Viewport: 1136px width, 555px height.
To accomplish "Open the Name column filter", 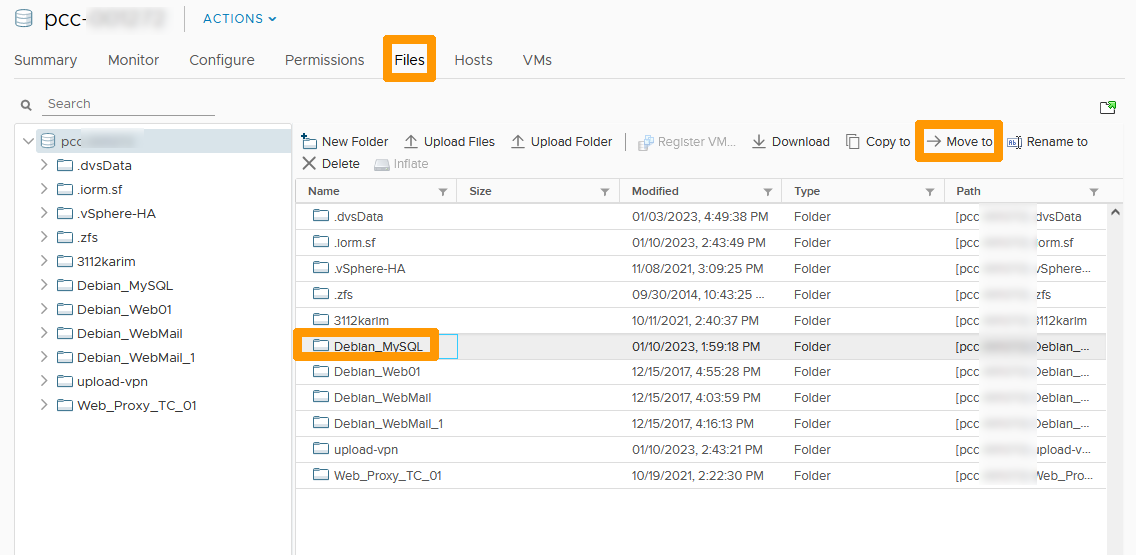I will pyautogui.click(x=443, y=191).
